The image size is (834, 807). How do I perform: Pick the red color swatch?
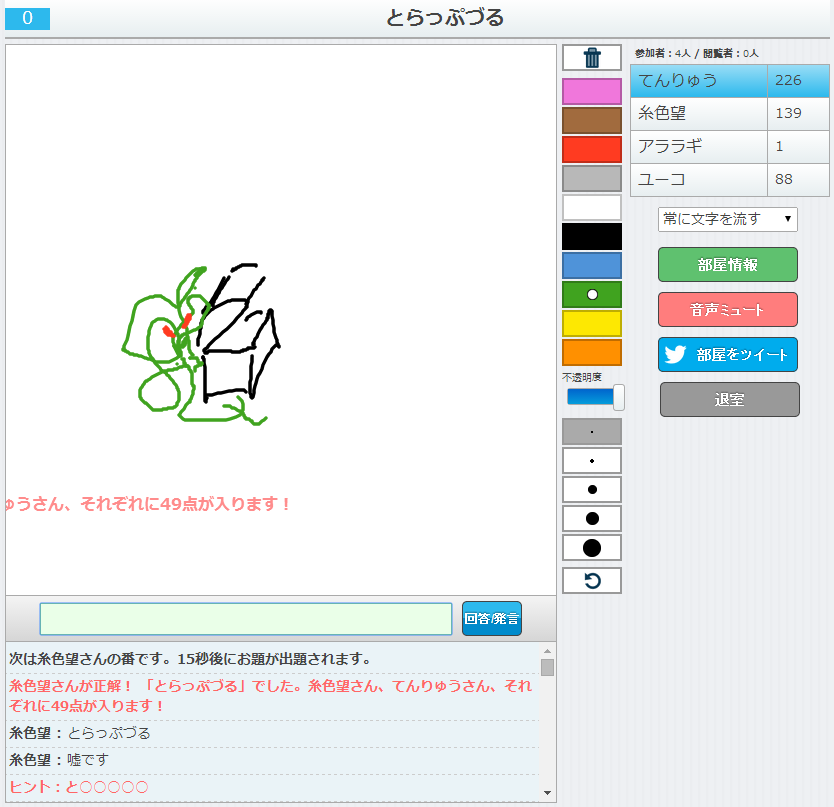[x=591, y=149]
